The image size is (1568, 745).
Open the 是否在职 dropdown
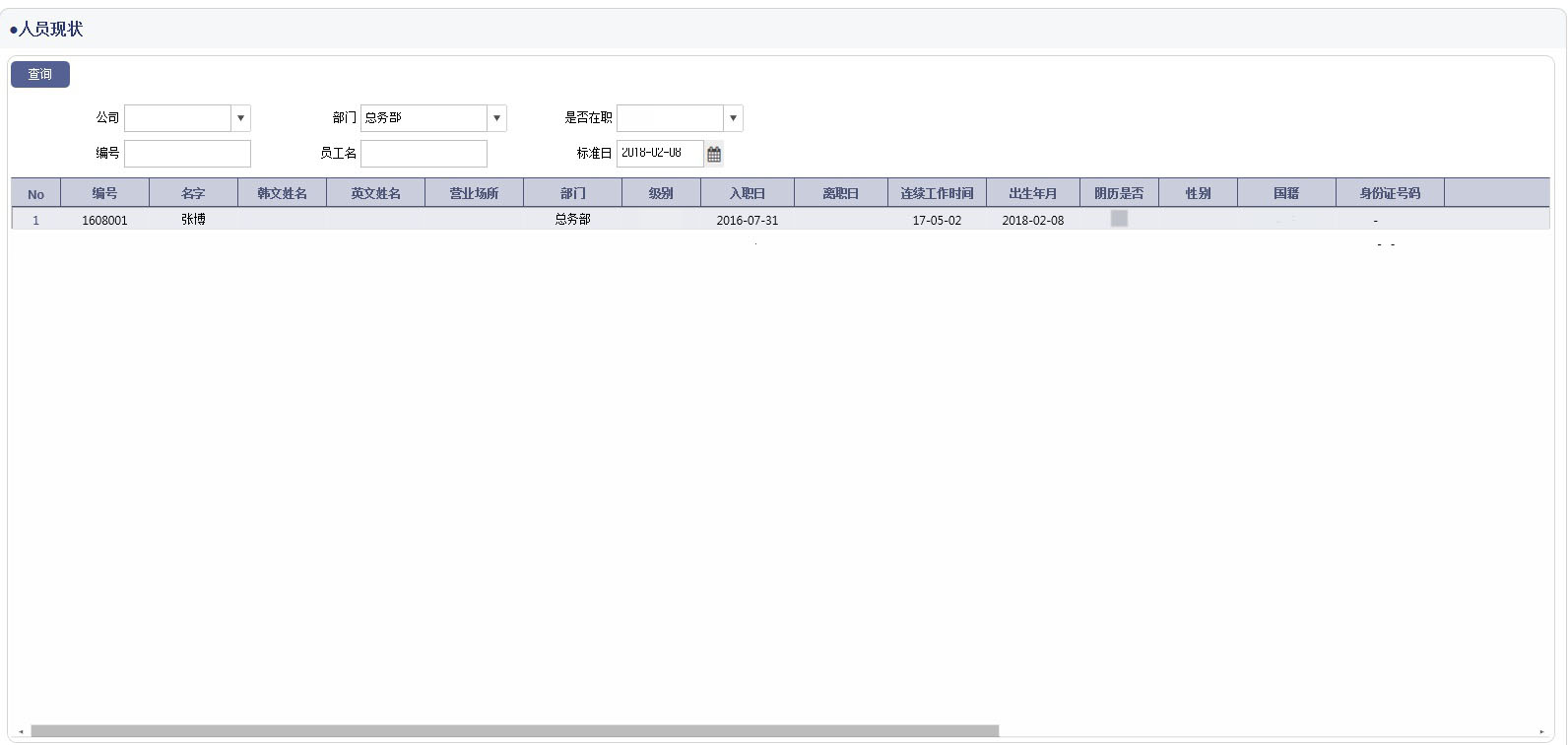[733, 118]
